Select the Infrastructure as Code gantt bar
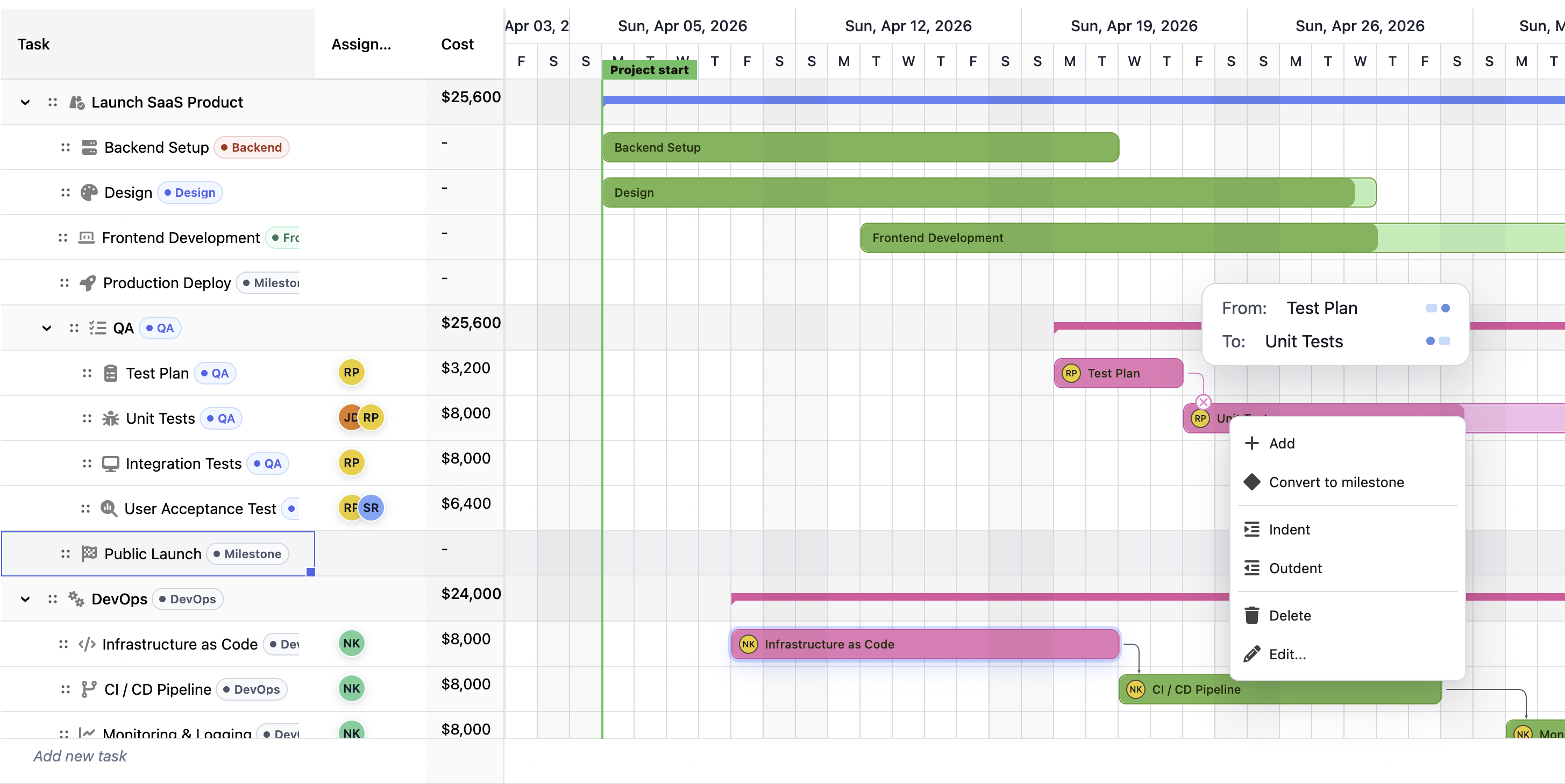The width and height of the screenshot is (1565, 784). pyautogui.click(x=924, y=644)
